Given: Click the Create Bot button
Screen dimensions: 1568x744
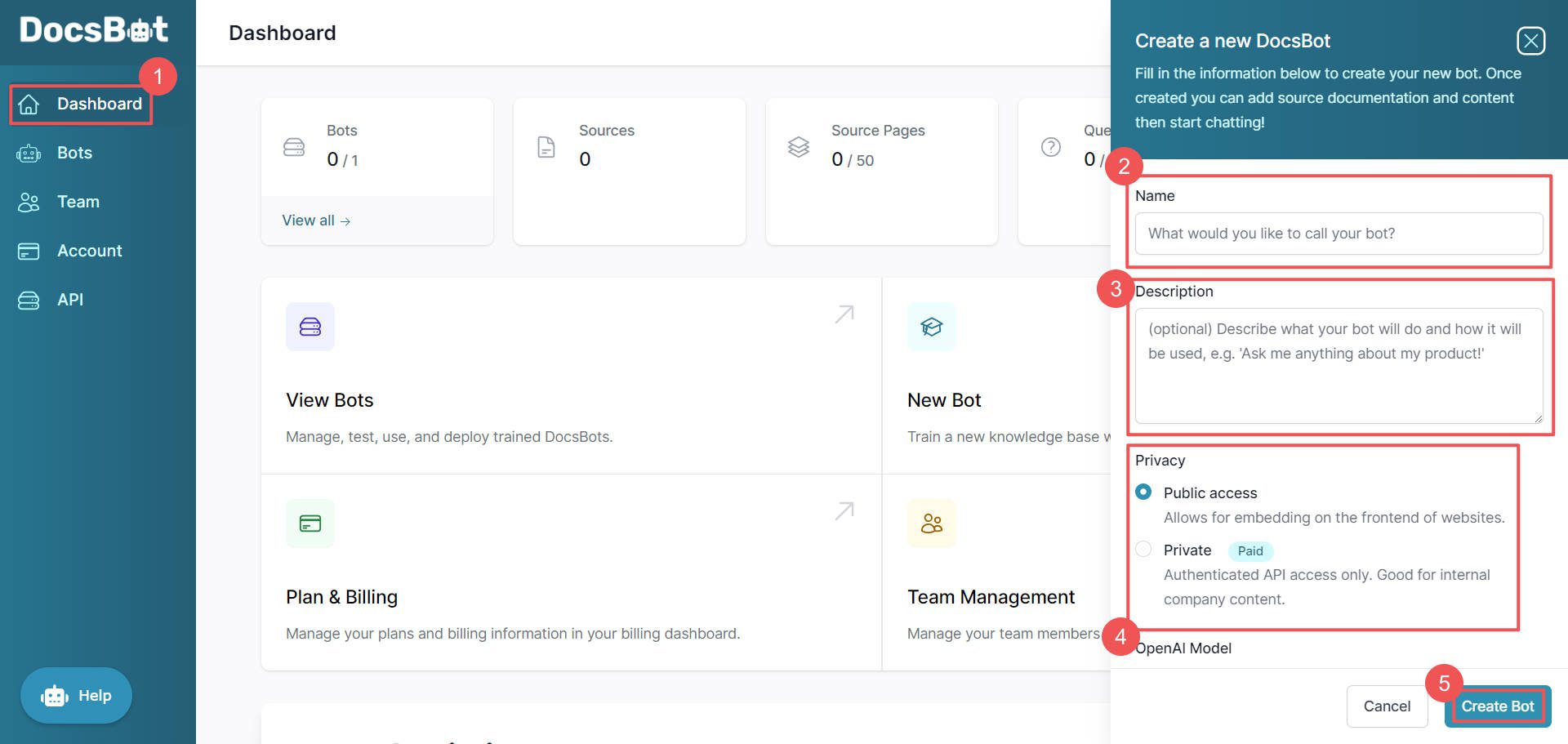Looking at the screenshot, I should [x=1497, y=706].
